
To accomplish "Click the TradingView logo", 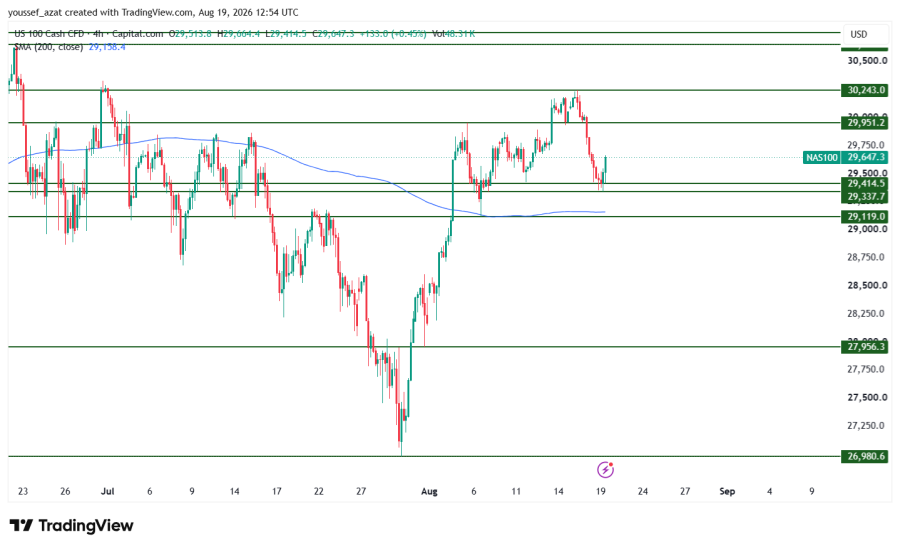I will coord(72,525).
